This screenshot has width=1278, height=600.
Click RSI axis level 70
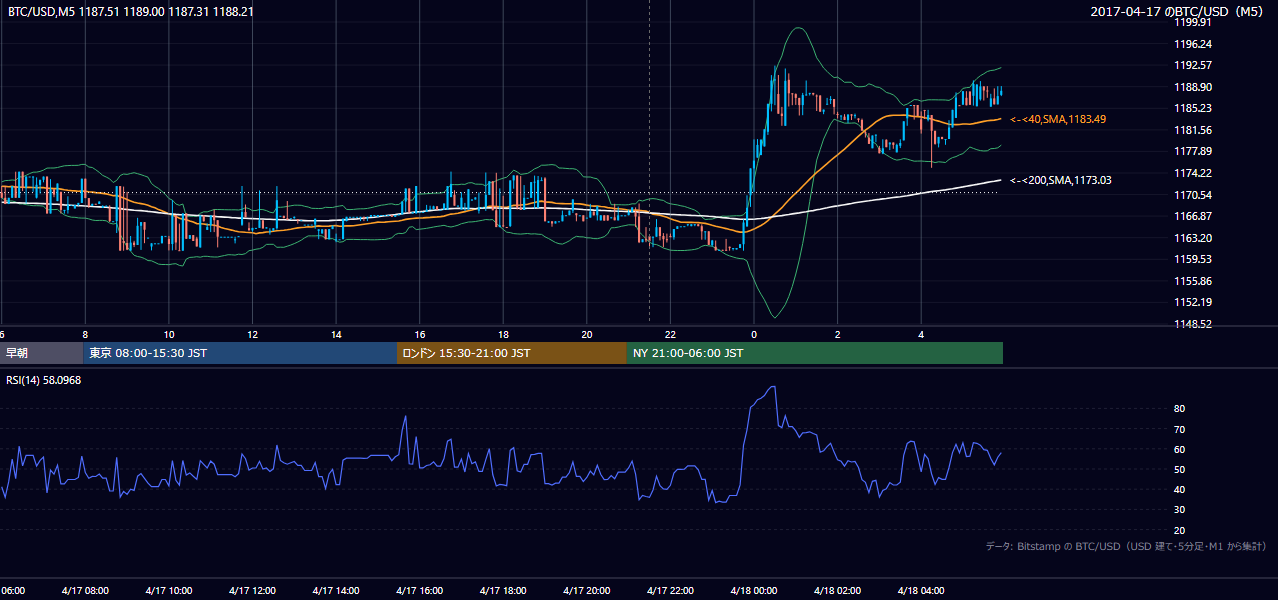coord(1179,429)
